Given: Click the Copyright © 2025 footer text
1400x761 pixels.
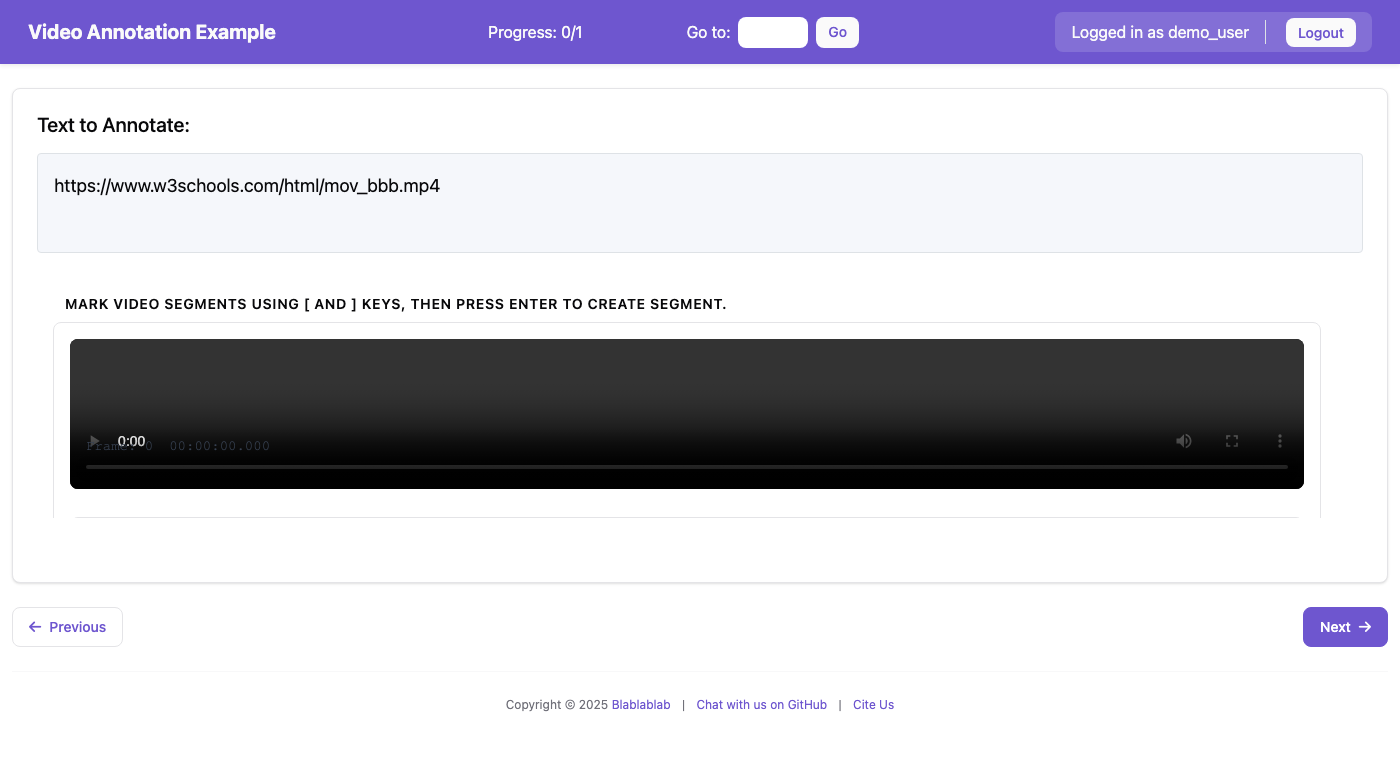Looking at the screenshot, I should [557, 705].
